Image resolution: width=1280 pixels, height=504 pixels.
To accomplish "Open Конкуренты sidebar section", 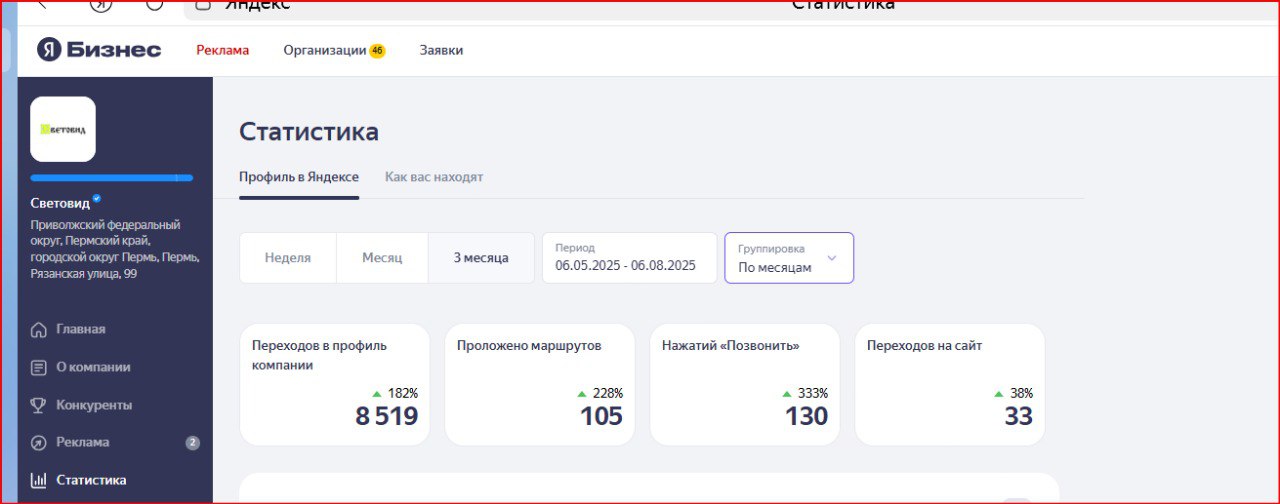I will tap(94, 405).
